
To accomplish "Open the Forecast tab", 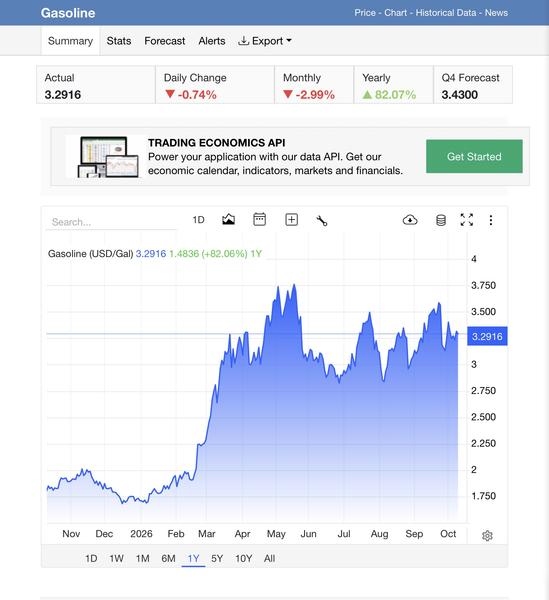I will (165, 41).
